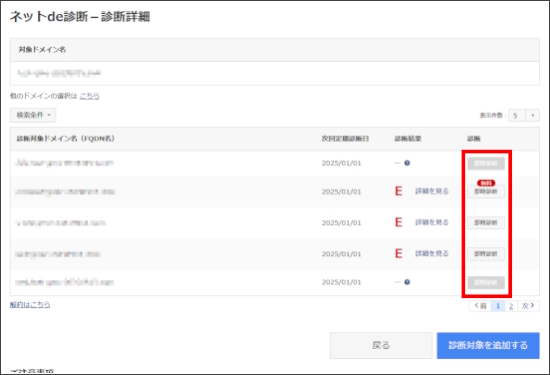Click the 対象ドメイン名 section label

pyautogui.click(x=42, y=49)
